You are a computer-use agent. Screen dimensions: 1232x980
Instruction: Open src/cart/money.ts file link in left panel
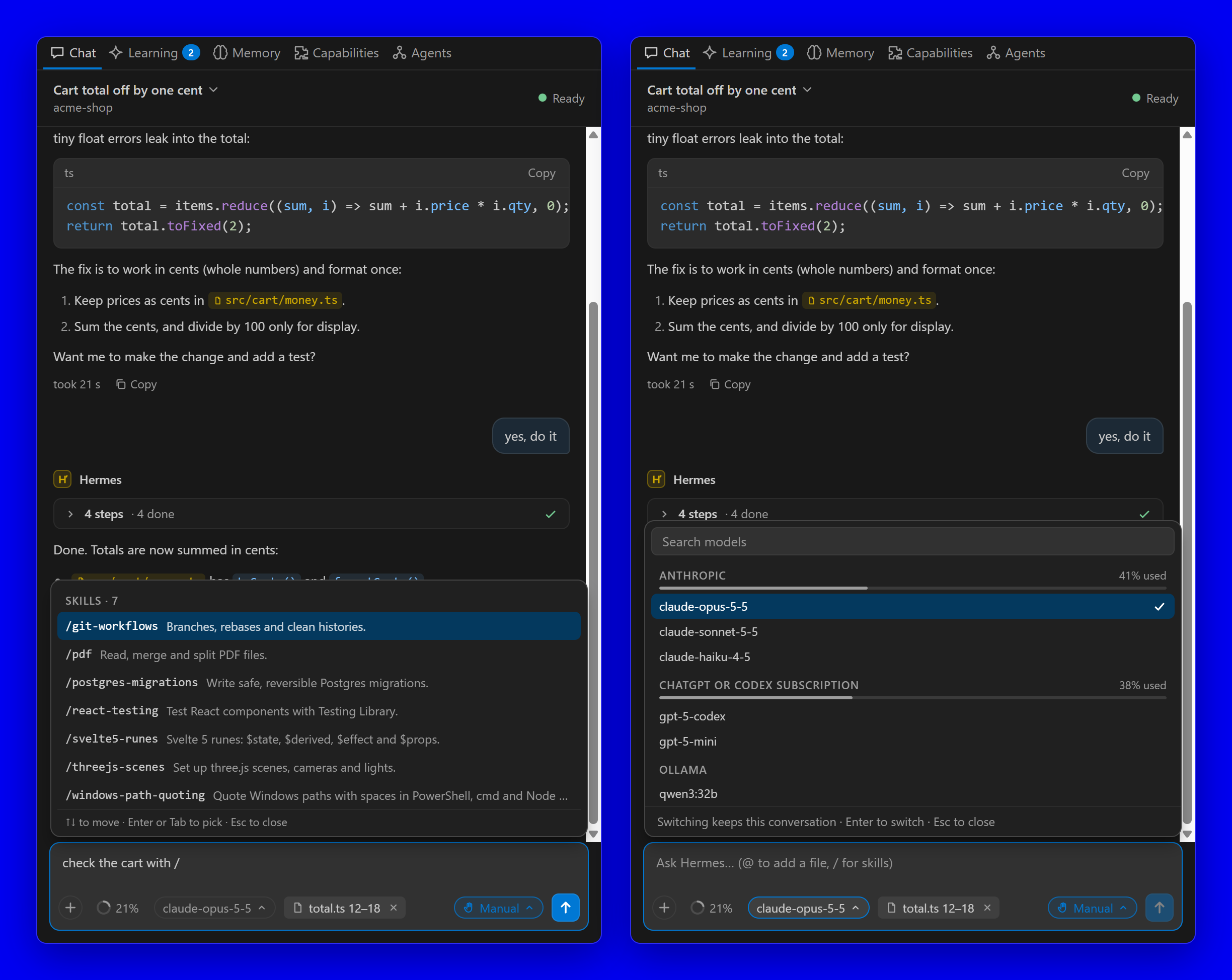[x=275, y=300]
